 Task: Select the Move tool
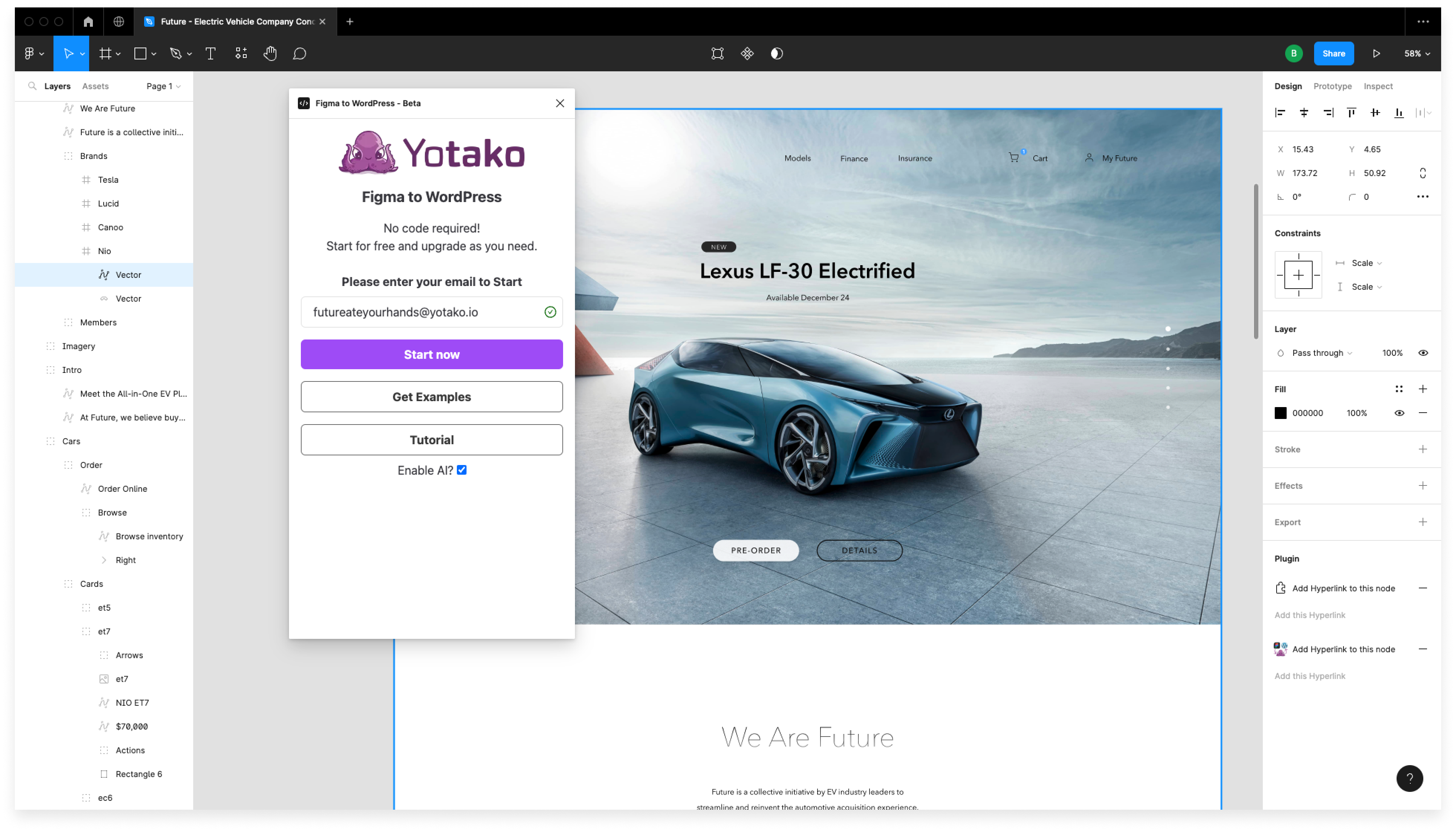click(68, 54)
